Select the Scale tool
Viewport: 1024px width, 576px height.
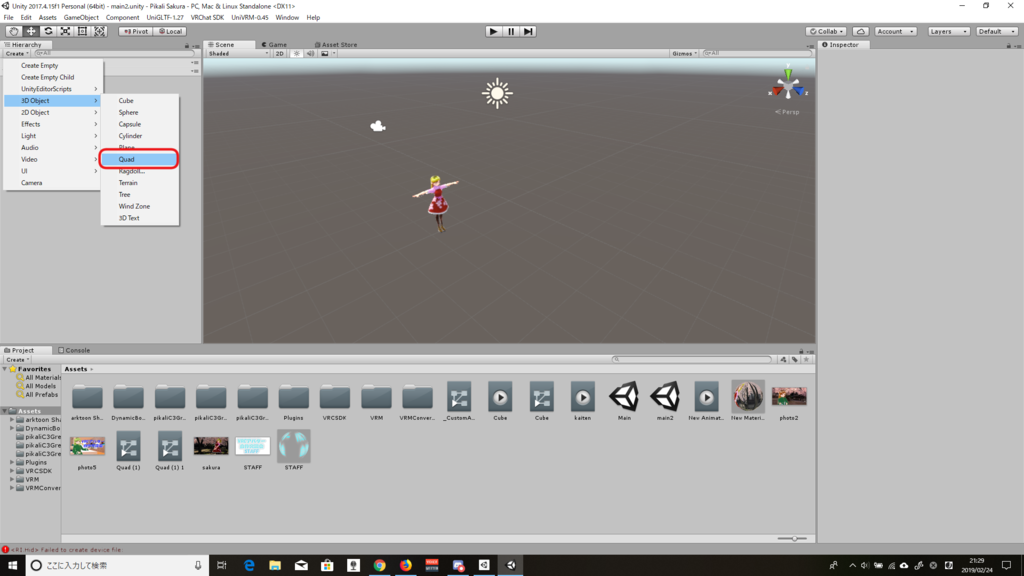(65, 31)
